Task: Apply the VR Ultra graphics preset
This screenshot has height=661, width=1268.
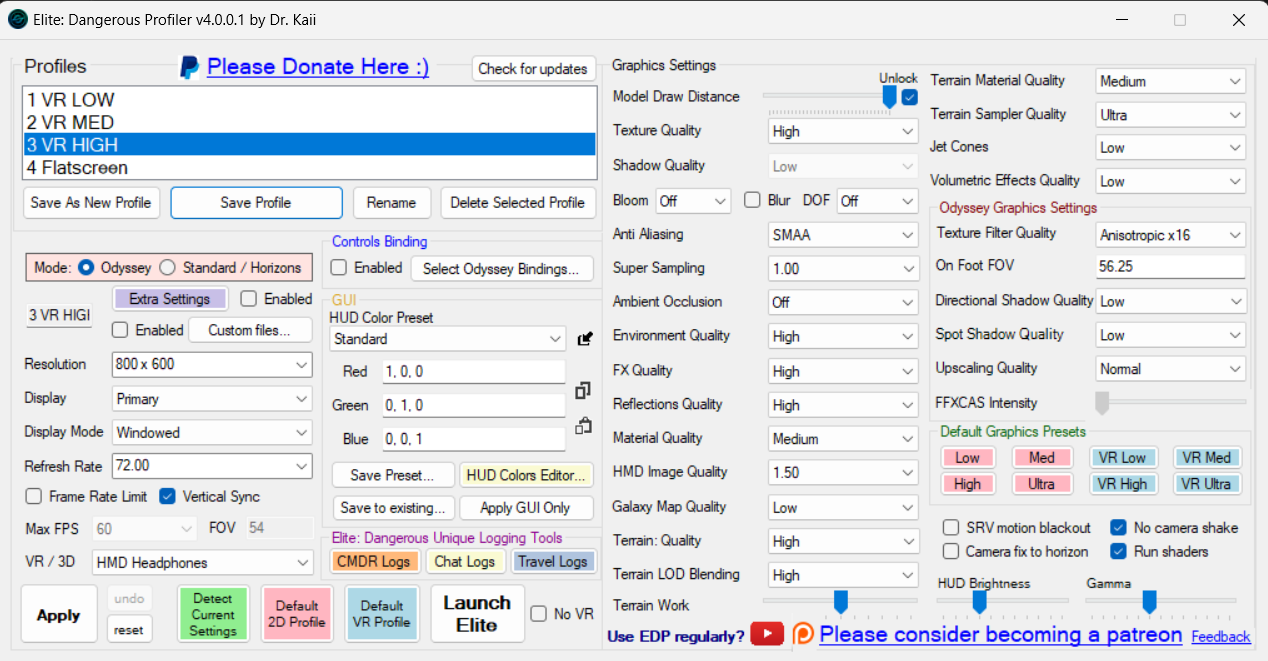Action: (x=1205, y=484)
